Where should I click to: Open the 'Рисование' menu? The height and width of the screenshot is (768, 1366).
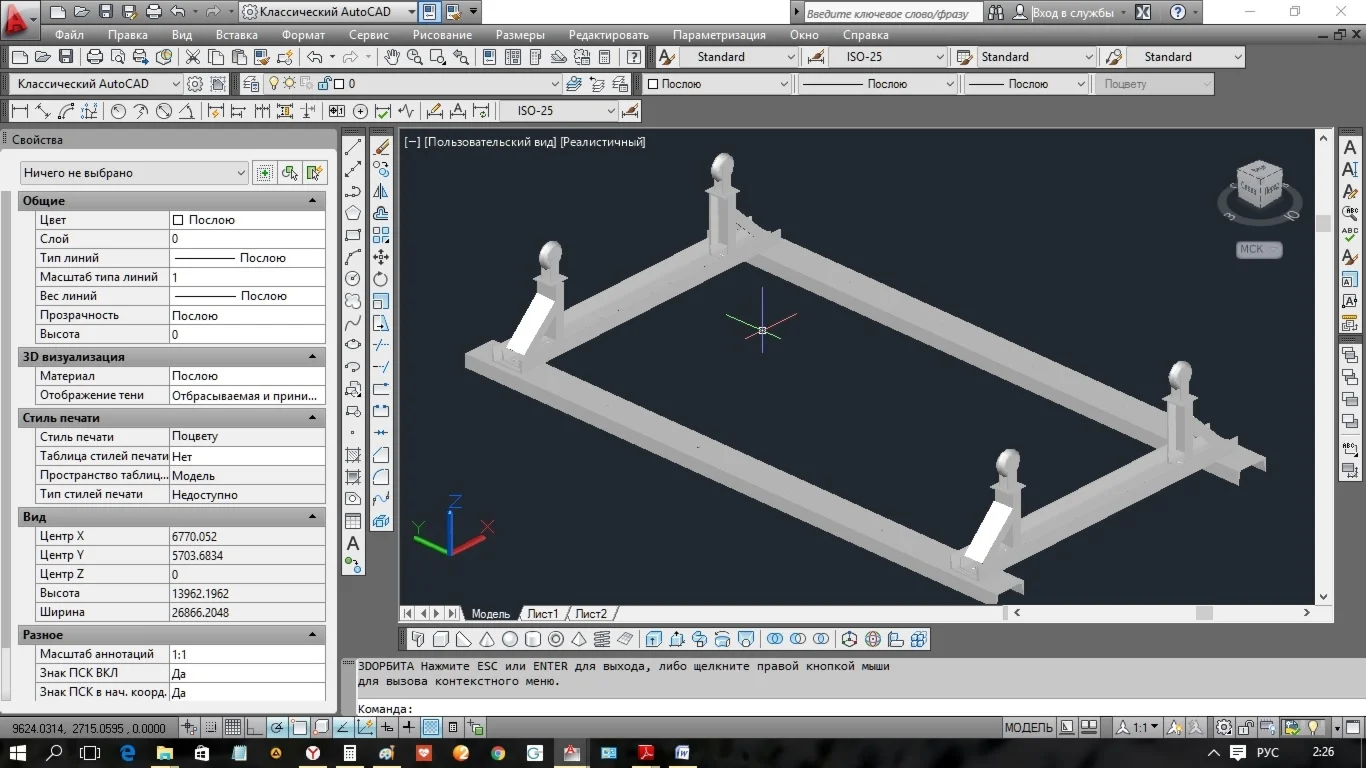pos(441,35)
